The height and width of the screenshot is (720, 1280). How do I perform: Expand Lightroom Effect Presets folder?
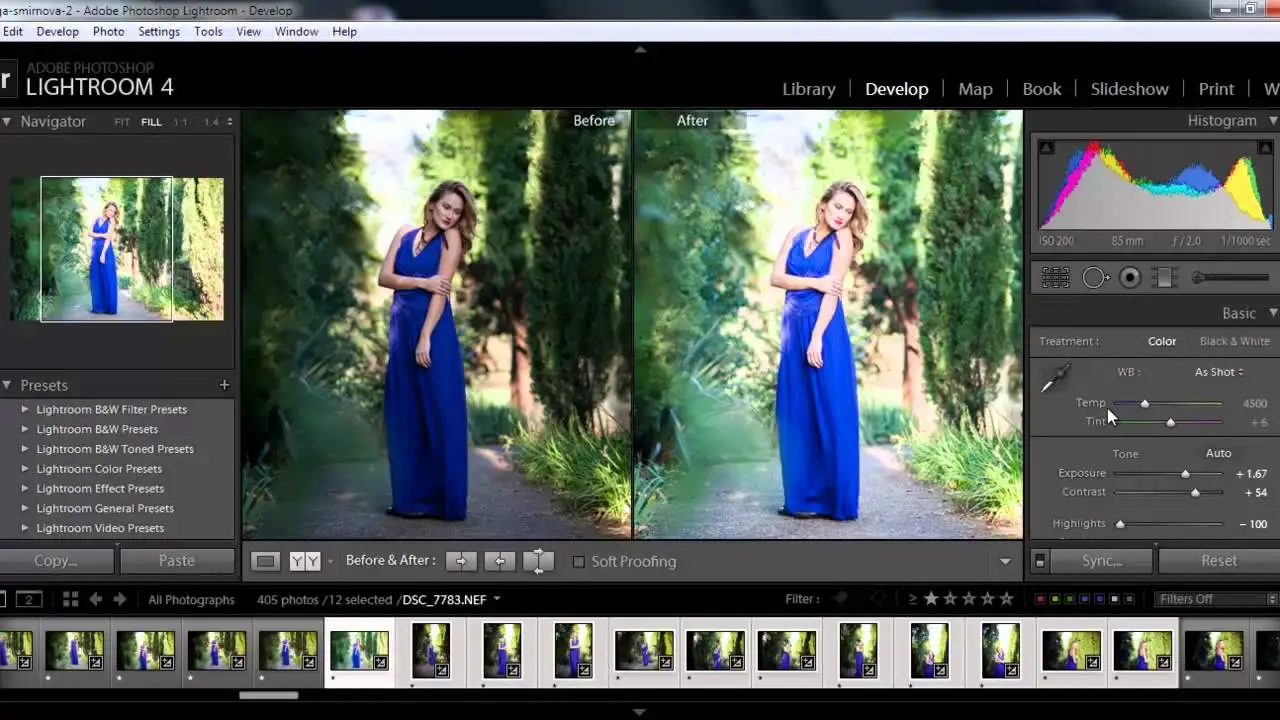pos(25,489)
